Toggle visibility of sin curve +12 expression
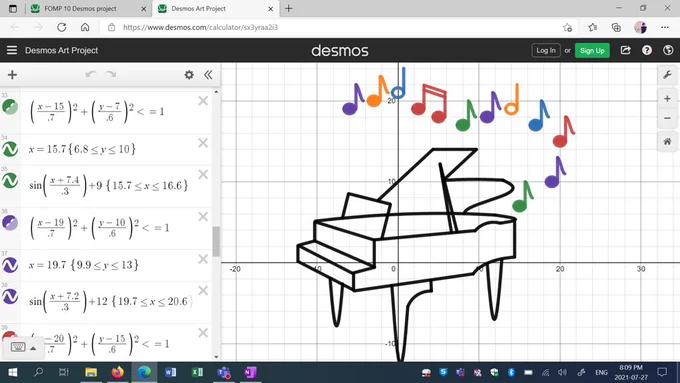 [10, 297]
